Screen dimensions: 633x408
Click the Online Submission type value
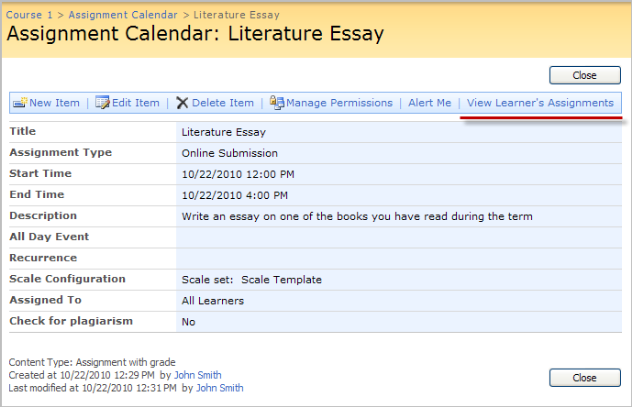(230, 153)
